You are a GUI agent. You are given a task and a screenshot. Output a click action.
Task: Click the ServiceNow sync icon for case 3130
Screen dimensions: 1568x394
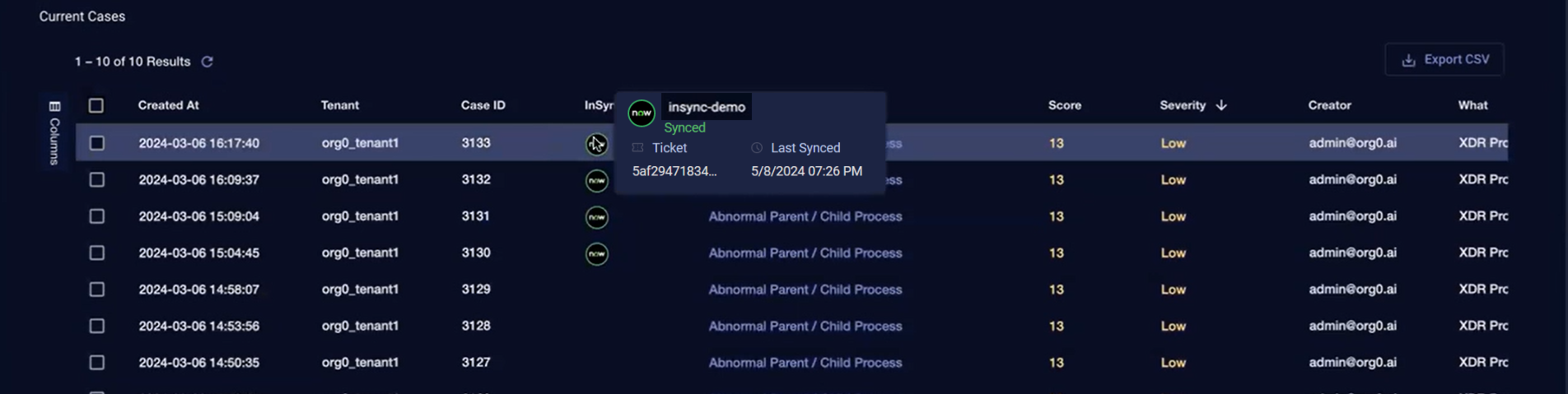tap(596, 253)
